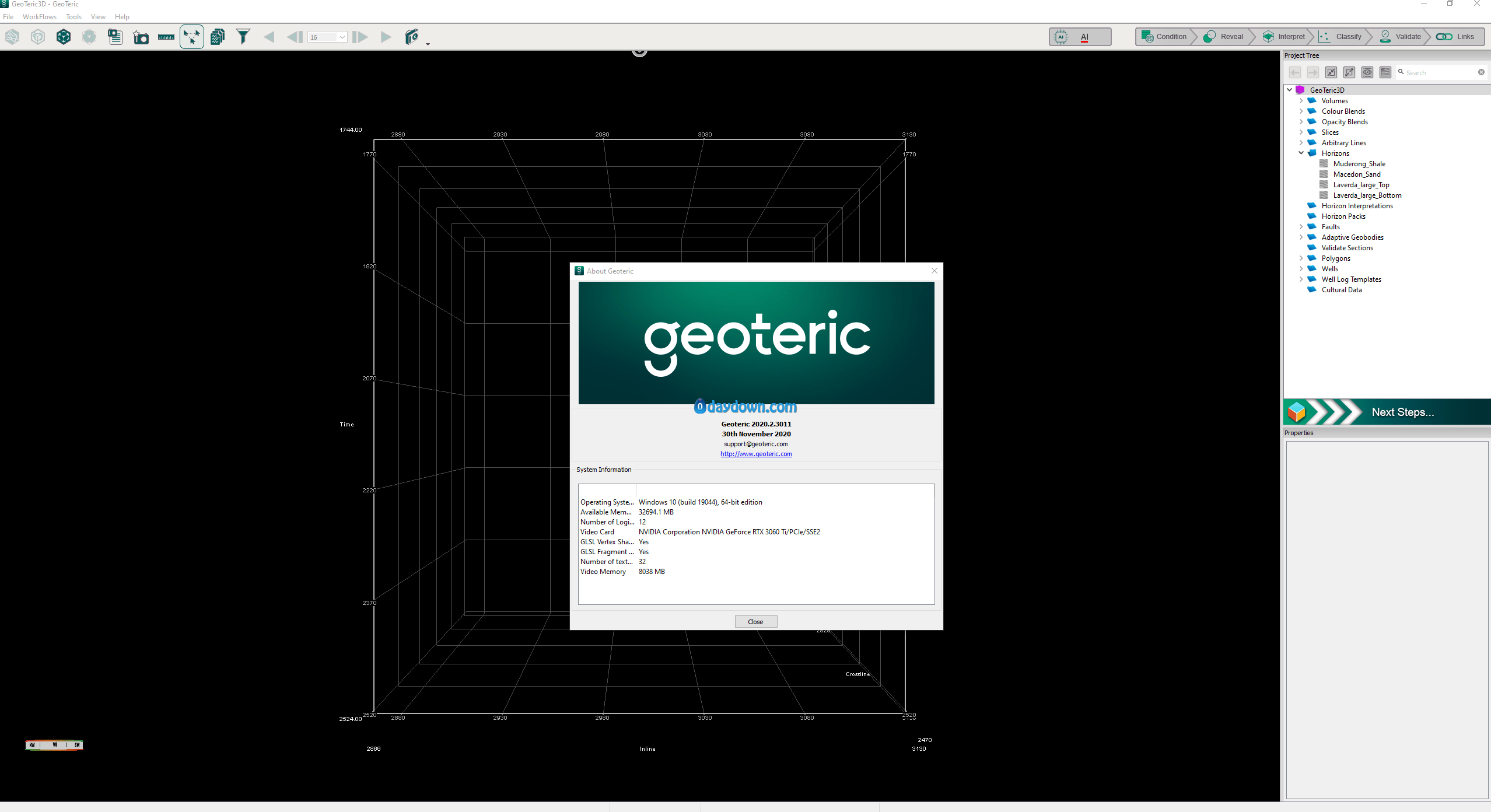Click the faded wireframe cube hexagon icon
Viewport: 1491px width, 812px height.
[38, 37]
